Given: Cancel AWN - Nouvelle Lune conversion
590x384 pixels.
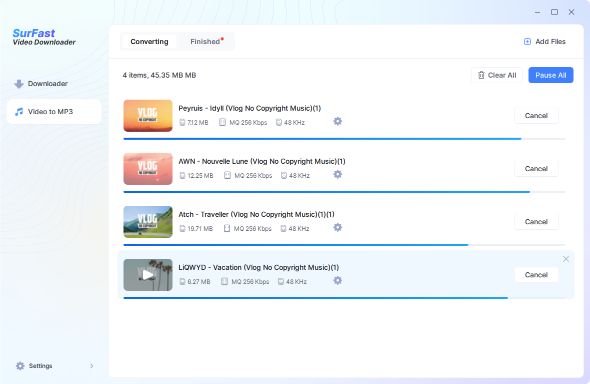Looking at the screenshot, I should coord(536,168).
